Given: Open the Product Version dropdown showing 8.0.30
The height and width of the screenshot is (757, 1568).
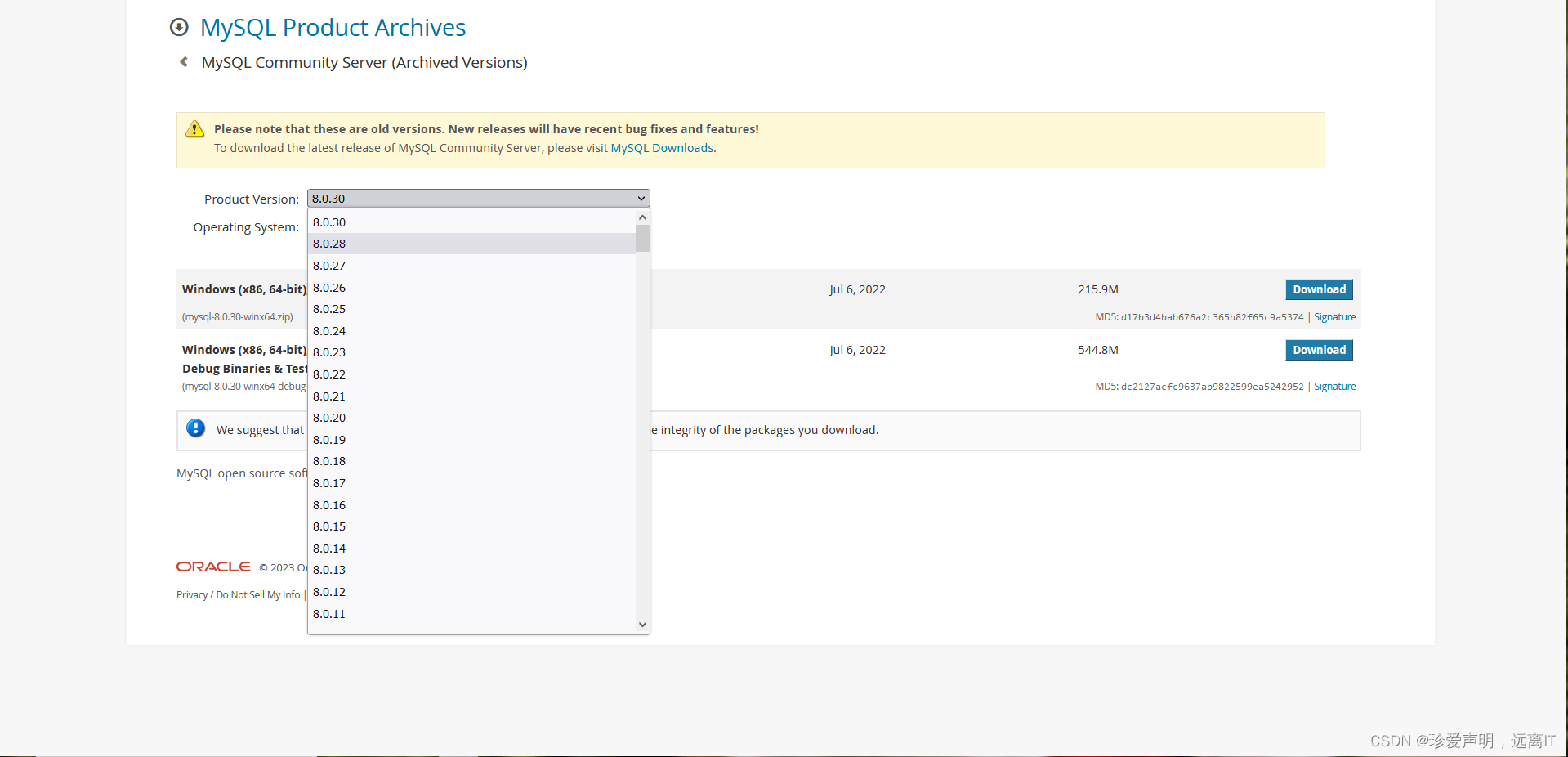Looking at the screenshot, I should coord(479,199).
